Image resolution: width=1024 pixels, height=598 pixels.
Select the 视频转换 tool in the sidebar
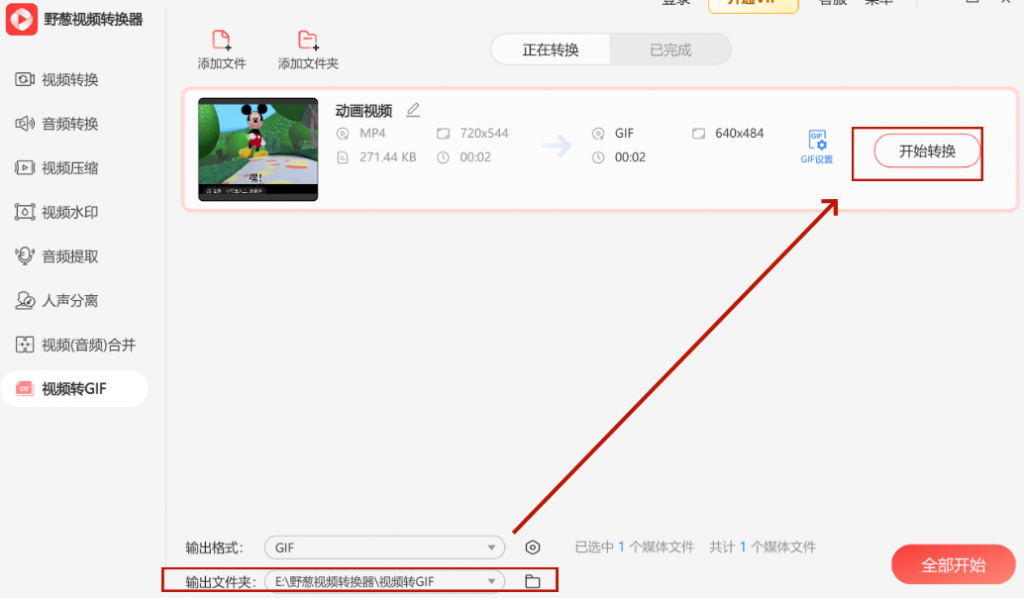58,80
